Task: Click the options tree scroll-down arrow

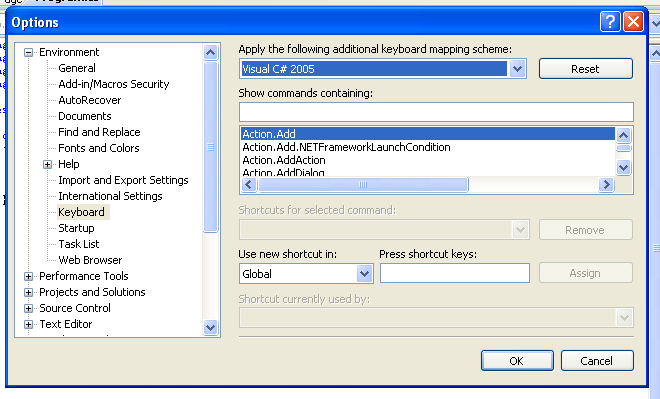Action: pos(210,327)
